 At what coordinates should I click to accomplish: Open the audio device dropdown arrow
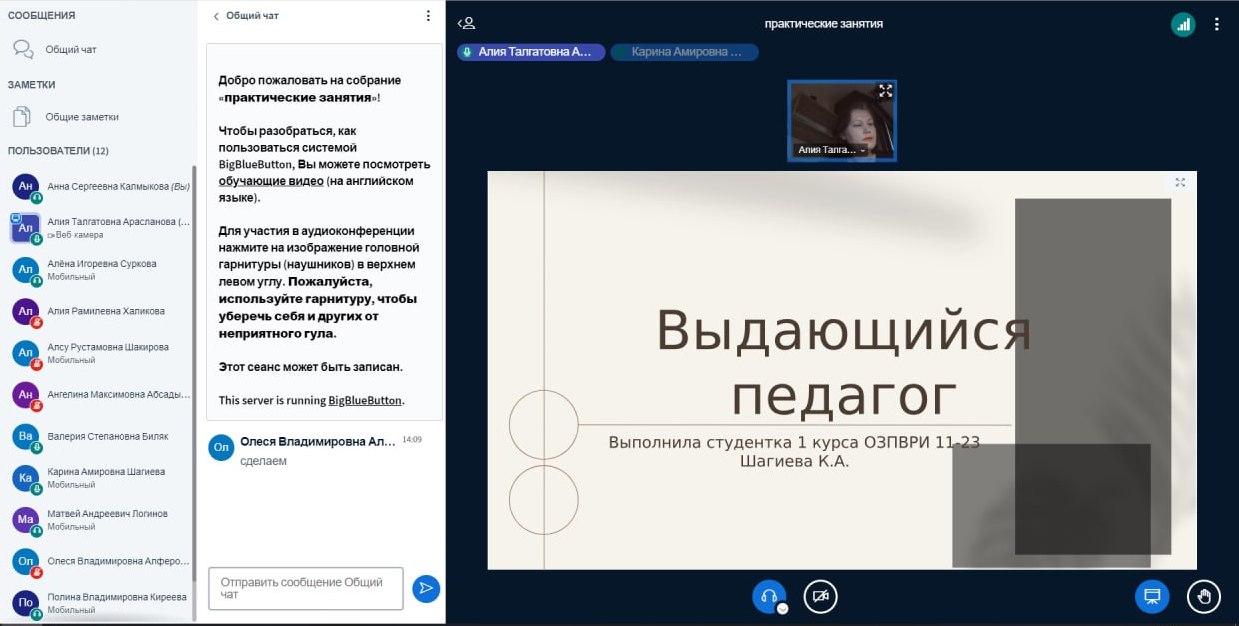pyautogui.click(x=782, y=608)
